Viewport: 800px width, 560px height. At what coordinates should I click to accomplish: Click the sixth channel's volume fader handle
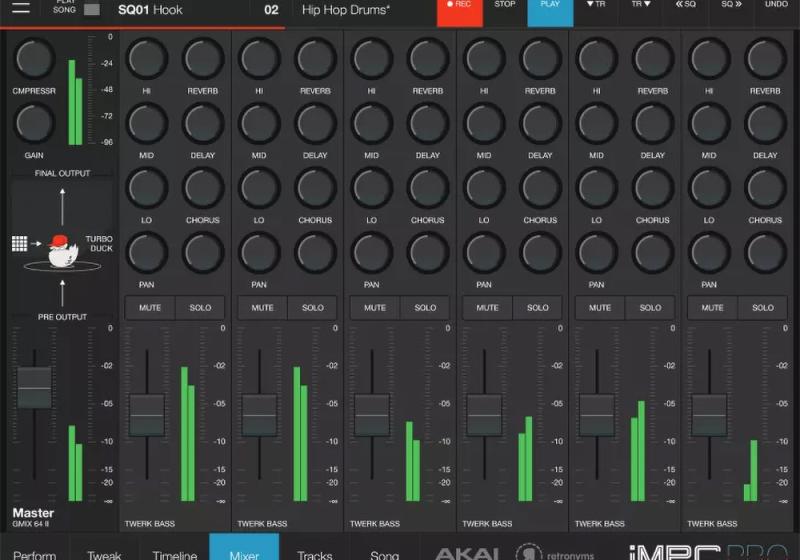click(709, 415)
